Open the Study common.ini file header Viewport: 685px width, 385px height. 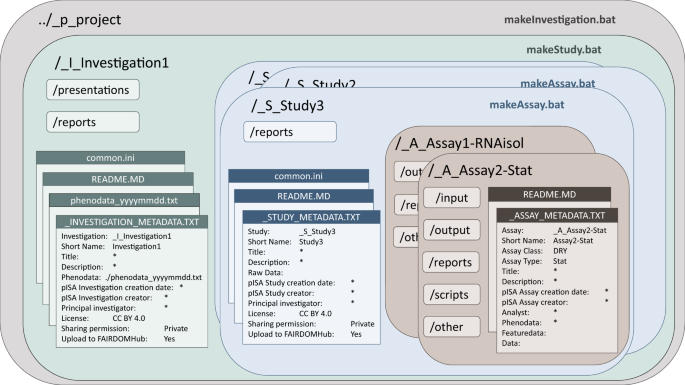[x=298, y=176]
